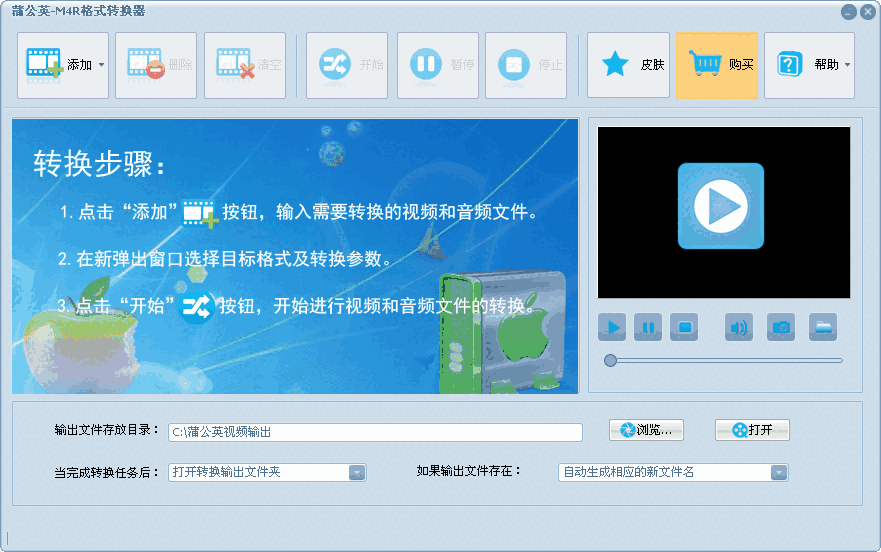The height and width of the screenshot is (552, 881).
Task: Open the Buy (购买) shopping cart button
Action: [x=716, y=65]
